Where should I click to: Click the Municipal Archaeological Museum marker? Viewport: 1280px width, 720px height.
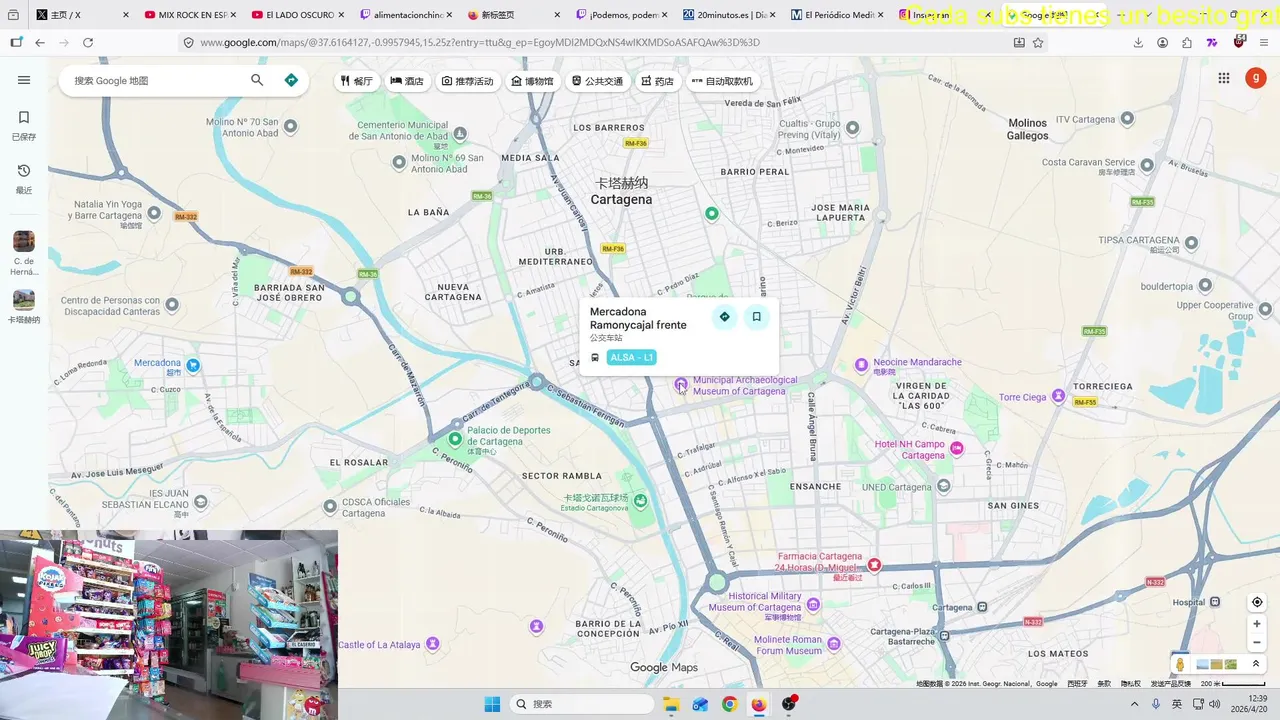tap(681, 384)
